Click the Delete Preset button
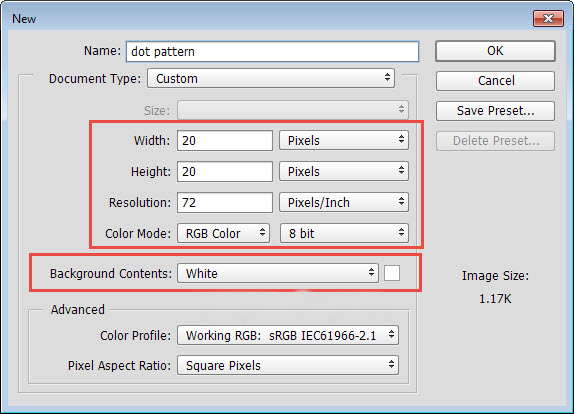Viewport: 574px width, 414px height. tap(495, 141)
